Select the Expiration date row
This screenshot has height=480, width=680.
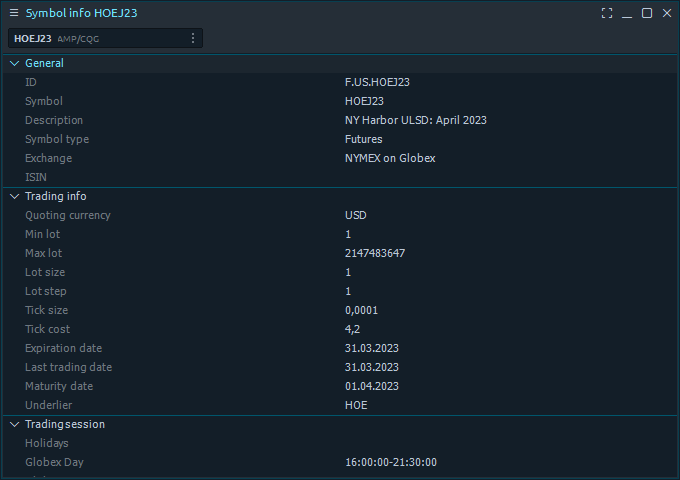point(340,348)
